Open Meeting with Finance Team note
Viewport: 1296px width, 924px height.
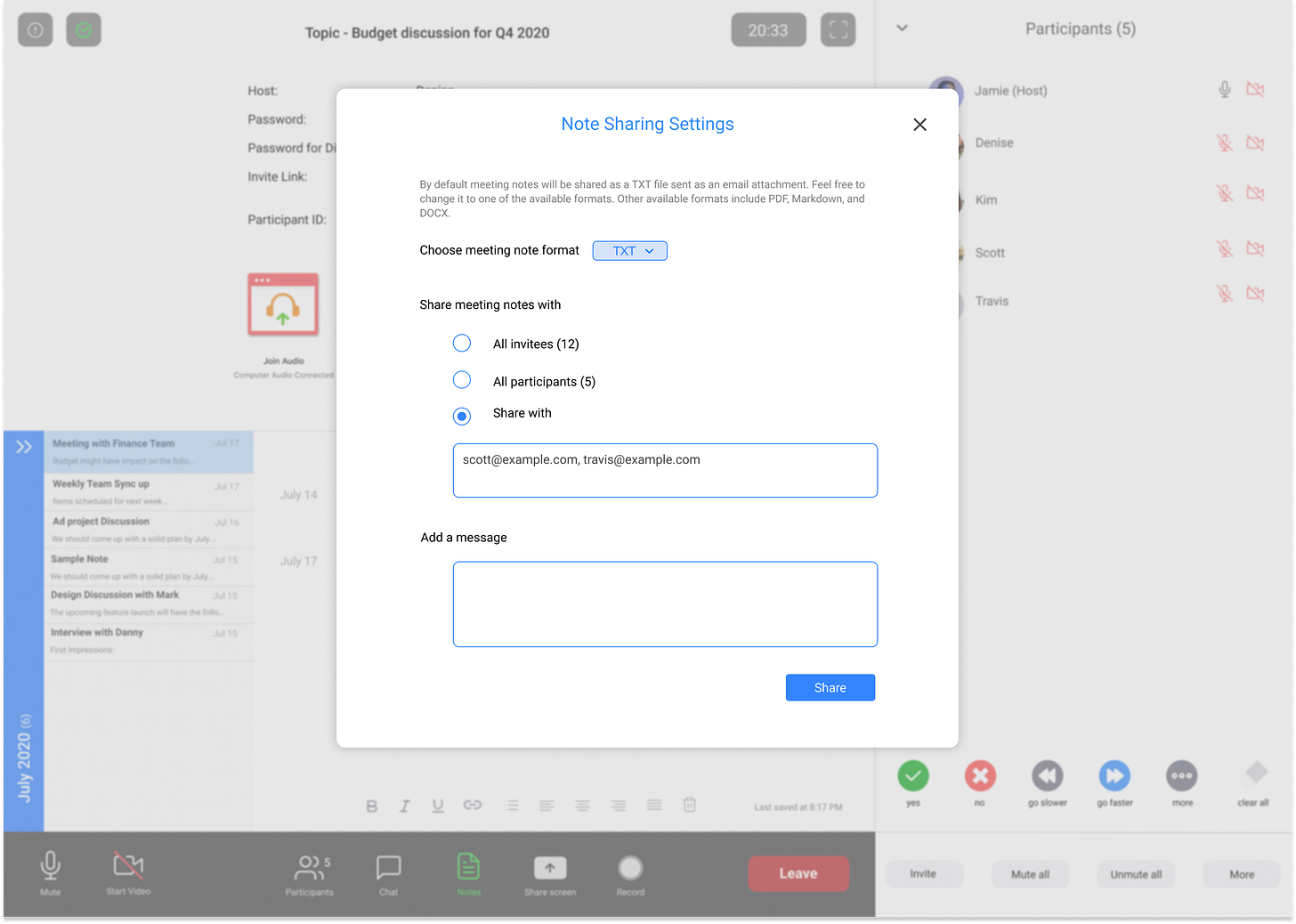(x=149, y=451)
